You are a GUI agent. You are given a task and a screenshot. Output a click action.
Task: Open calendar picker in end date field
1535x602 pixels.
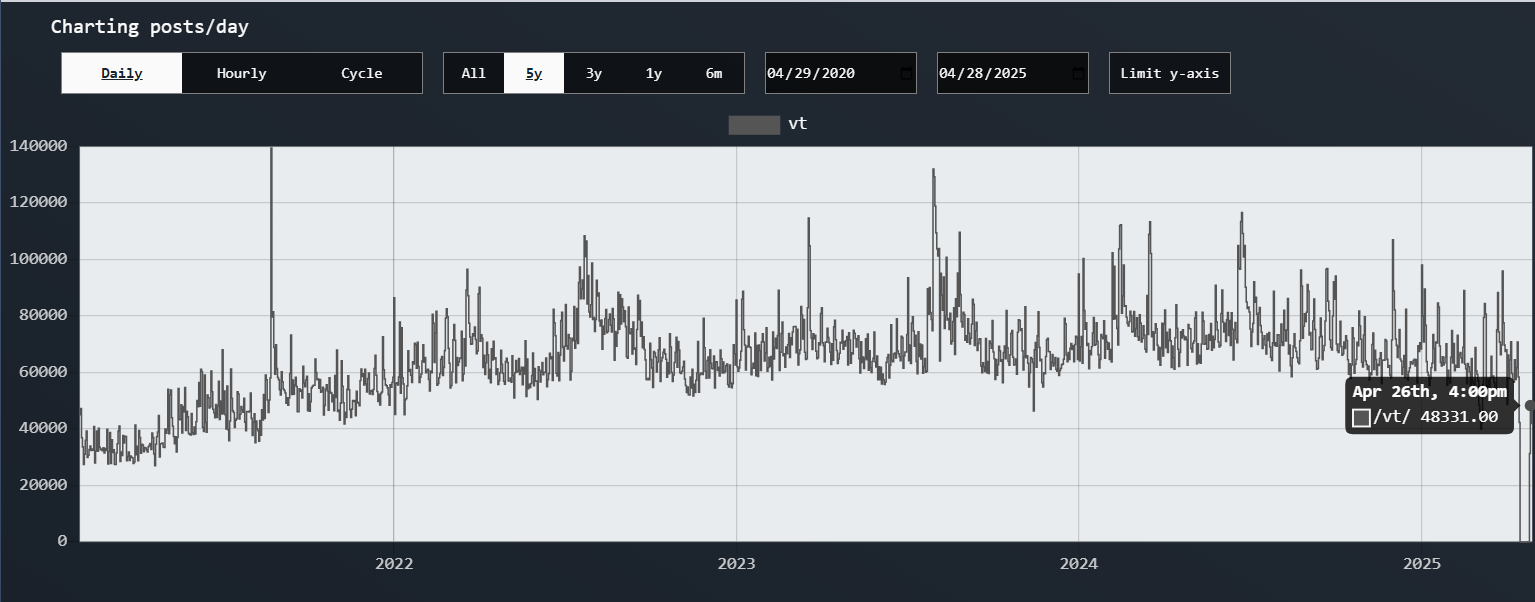coord(1077,74)
